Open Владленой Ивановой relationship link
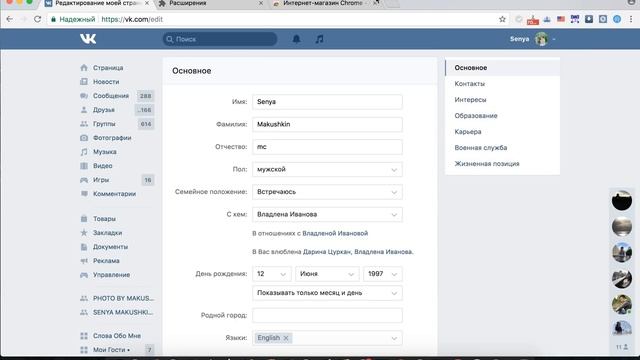The image size is (640, 360). (335, 233)
